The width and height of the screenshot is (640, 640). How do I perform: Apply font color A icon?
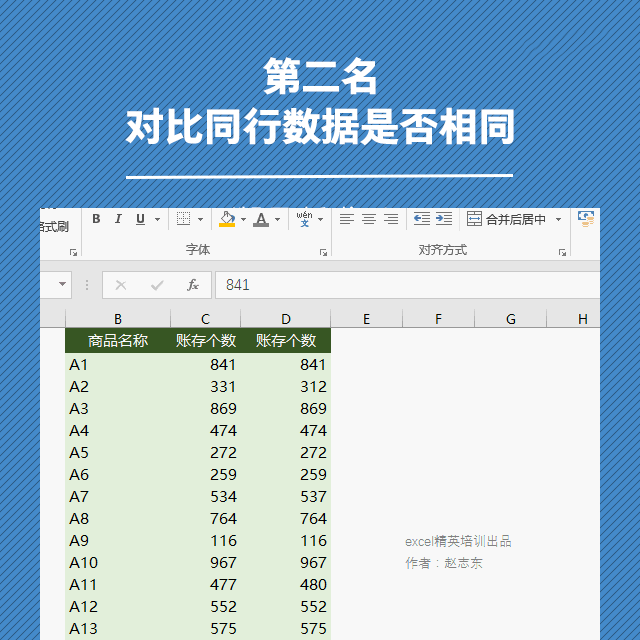point(261,219)
